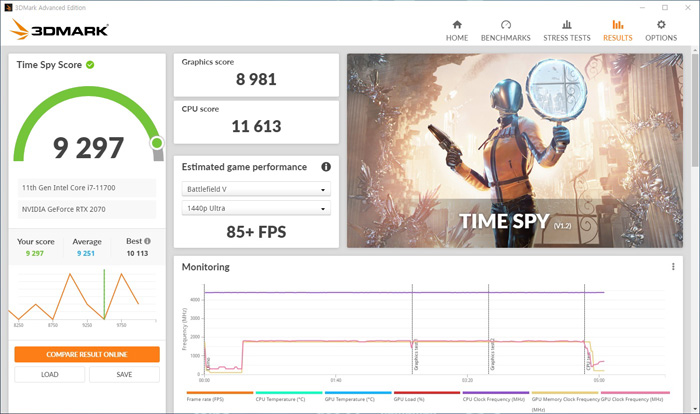Click the 85+ FPS estimate

256,232
